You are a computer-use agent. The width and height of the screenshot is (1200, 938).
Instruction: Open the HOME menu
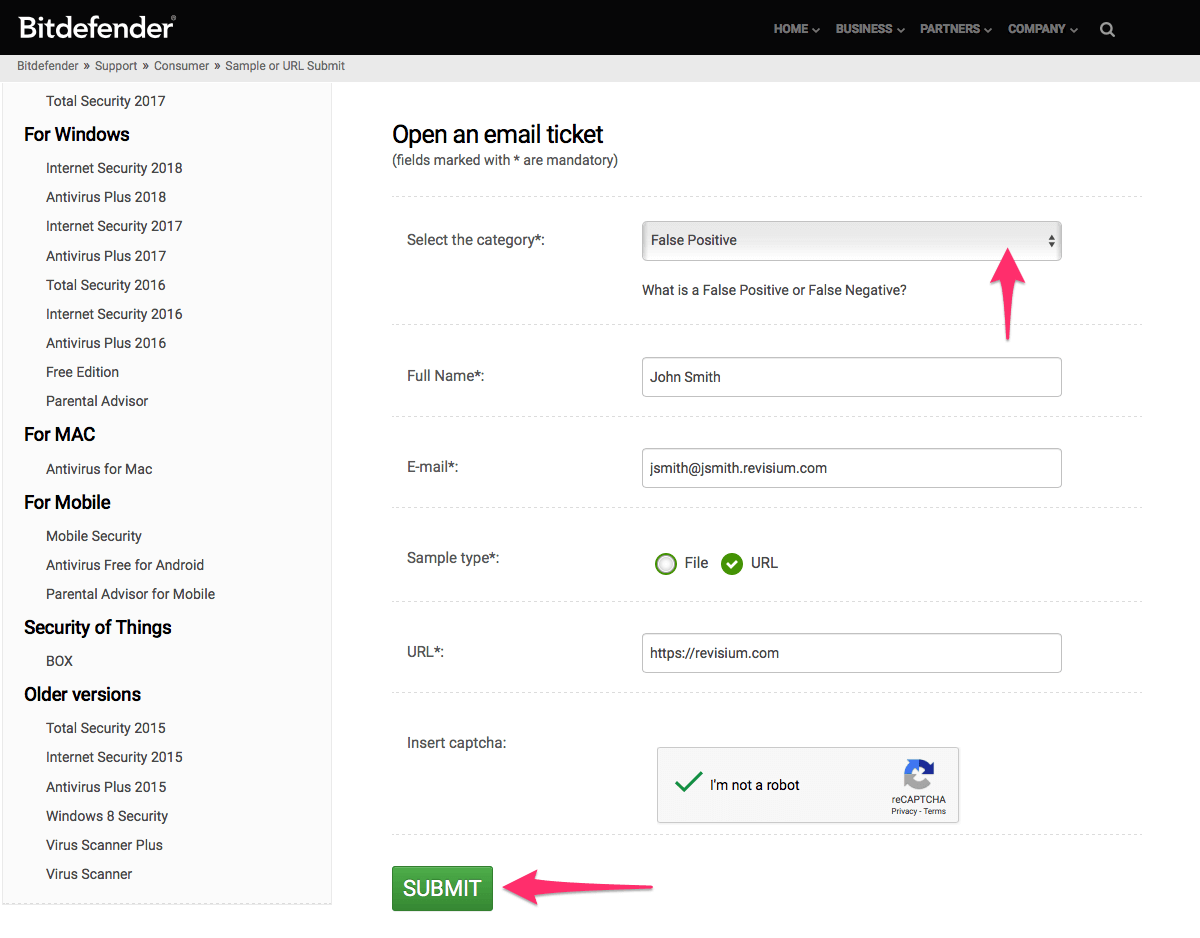click(x=796, y=29)
